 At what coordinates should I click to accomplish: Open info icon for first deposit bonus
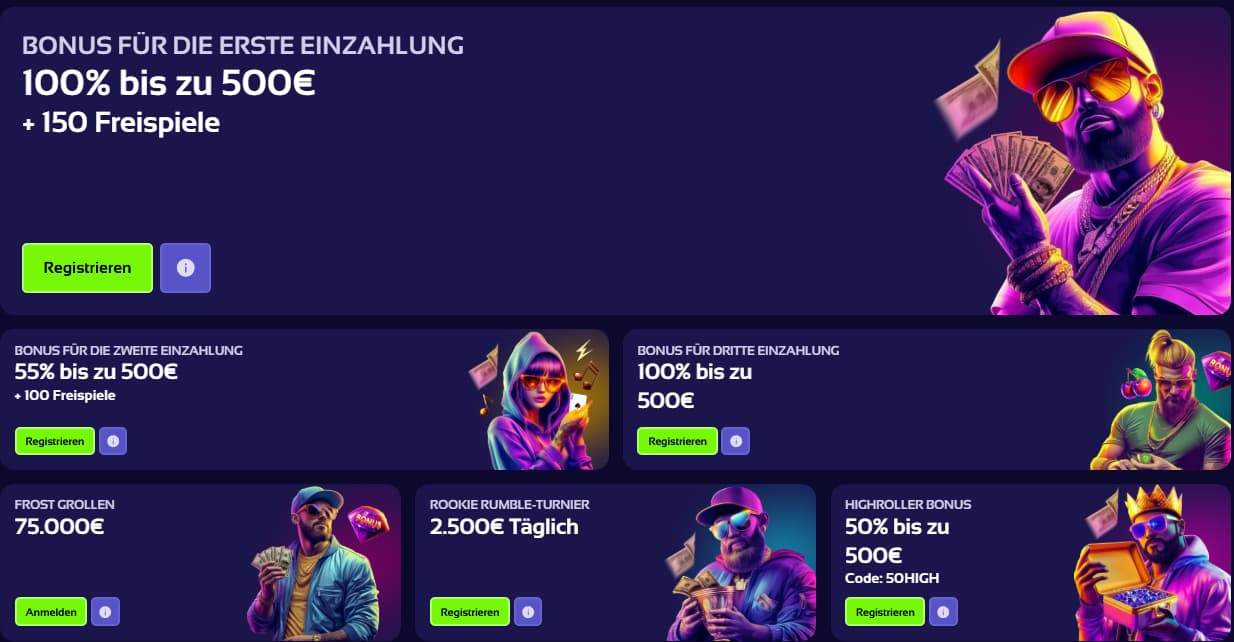tap(185, 268)
